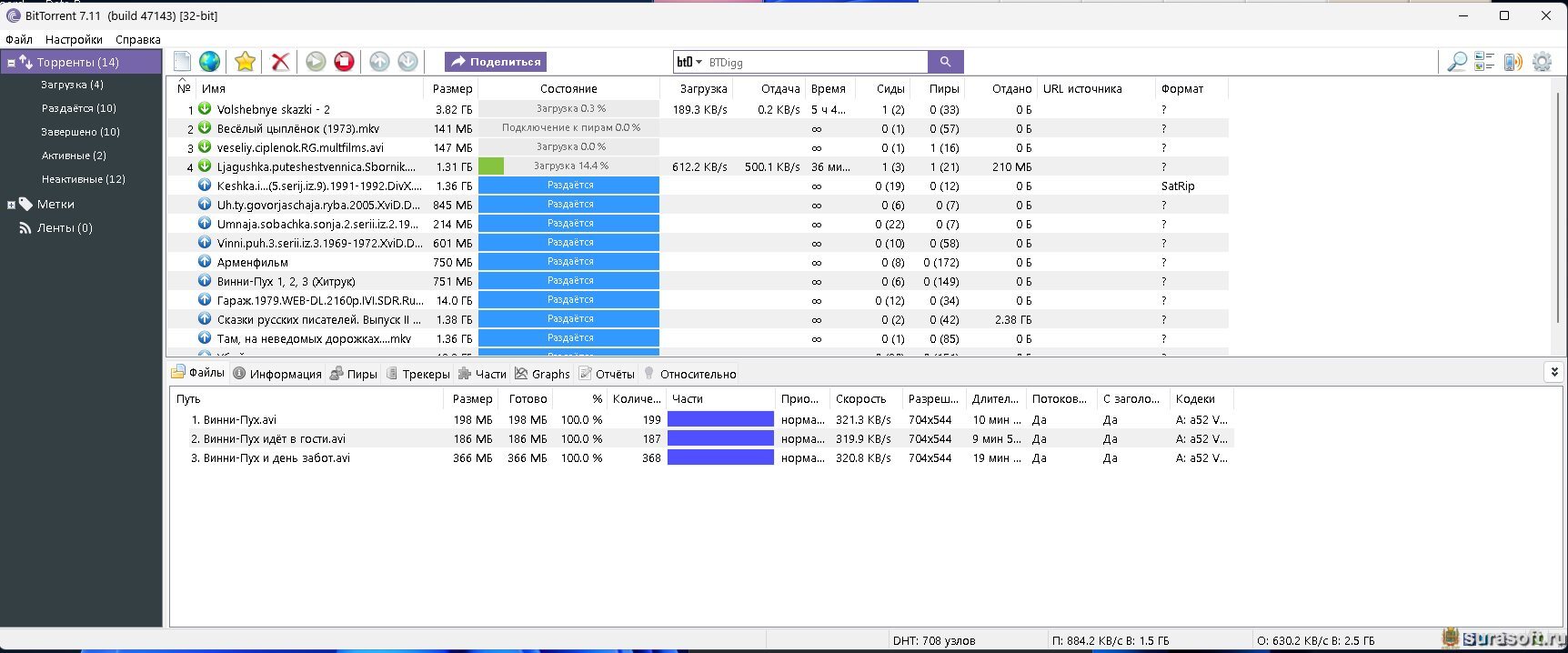This screenshot has height=653, width=1568.
Task: Sort torrents by the Имя column header
Action: 309,89
